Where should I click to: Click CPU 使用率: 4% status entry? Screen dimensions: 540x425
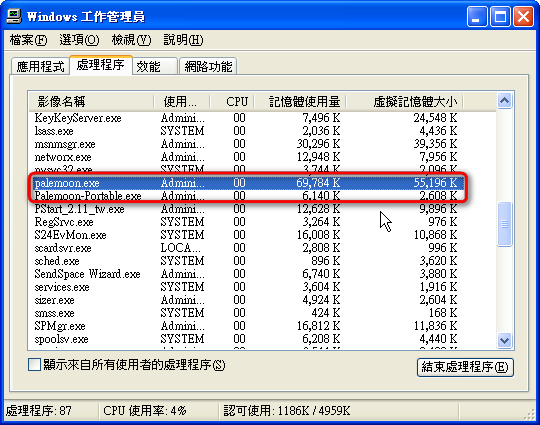[144, 411]
